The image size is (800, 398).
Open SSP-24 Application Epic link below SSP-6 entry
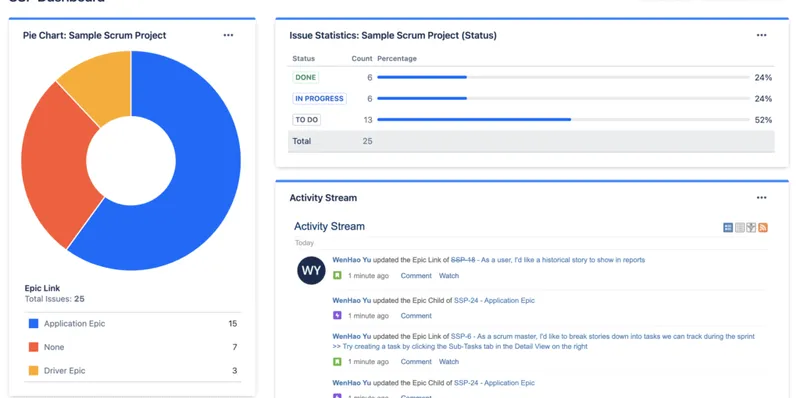pos(494,383)
